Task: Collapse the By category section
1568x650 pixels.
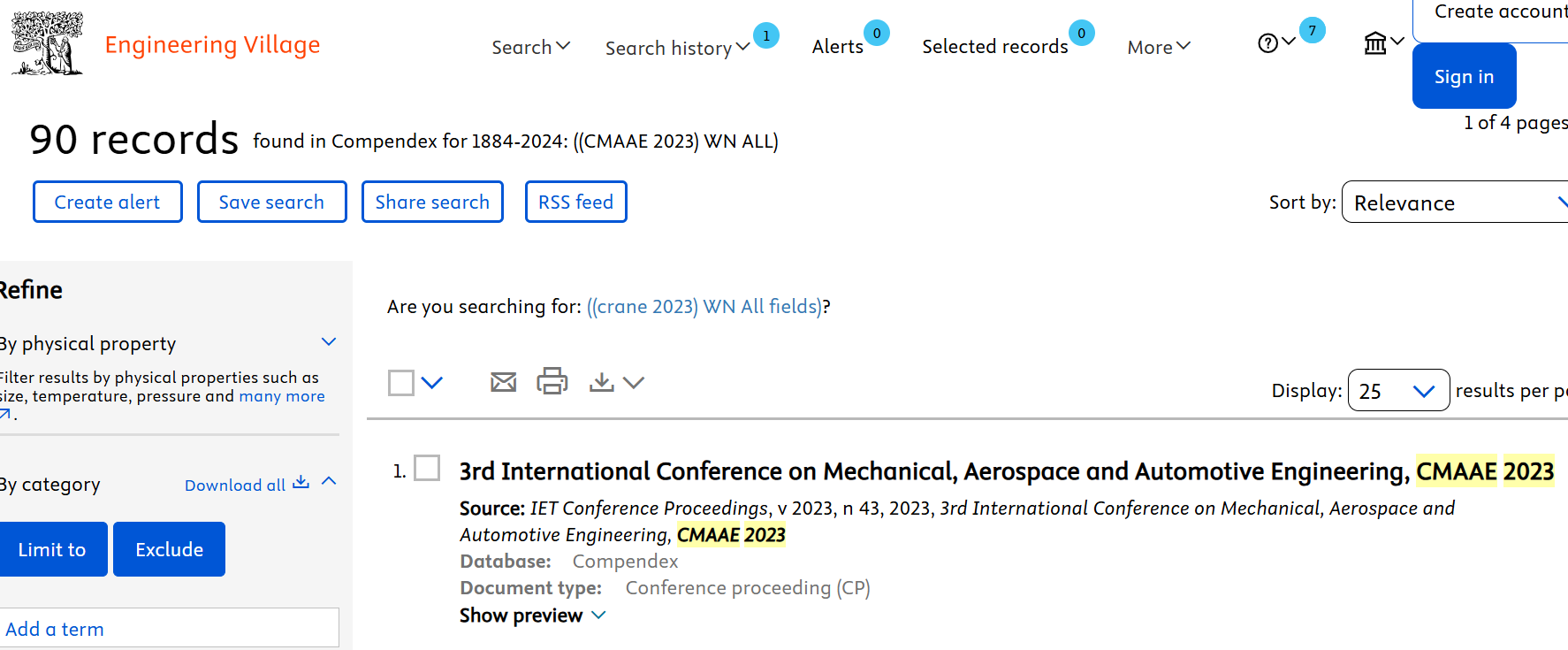Action: [329, 482]
